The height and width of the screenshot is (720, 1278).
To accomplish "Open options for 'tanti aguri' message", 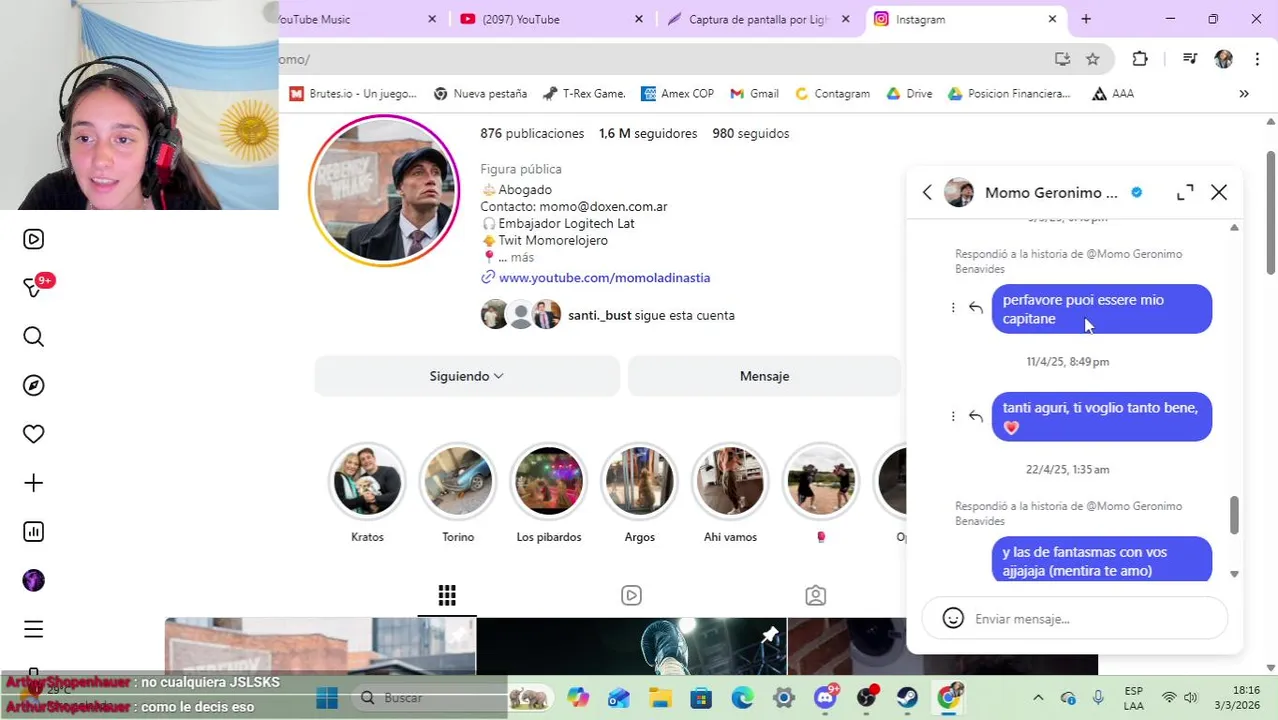I will point(953,416).
